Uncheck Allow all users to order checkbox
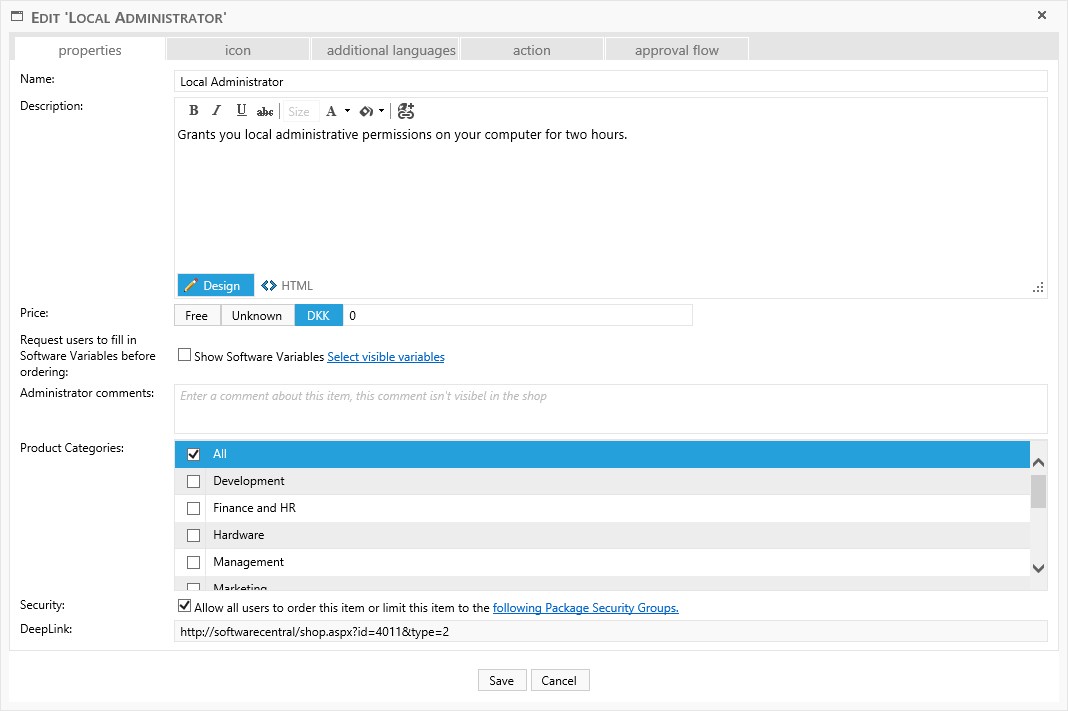 coord(184,606)
